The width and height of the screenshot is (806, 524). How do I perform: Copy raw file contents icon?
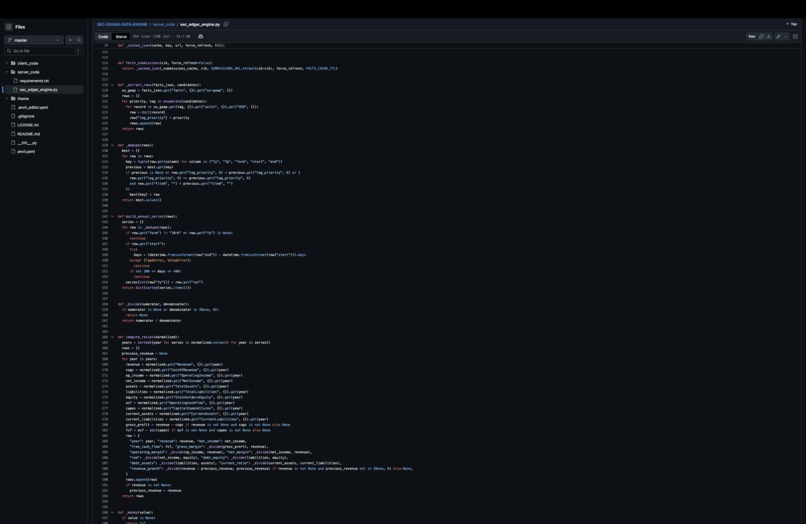761,37
